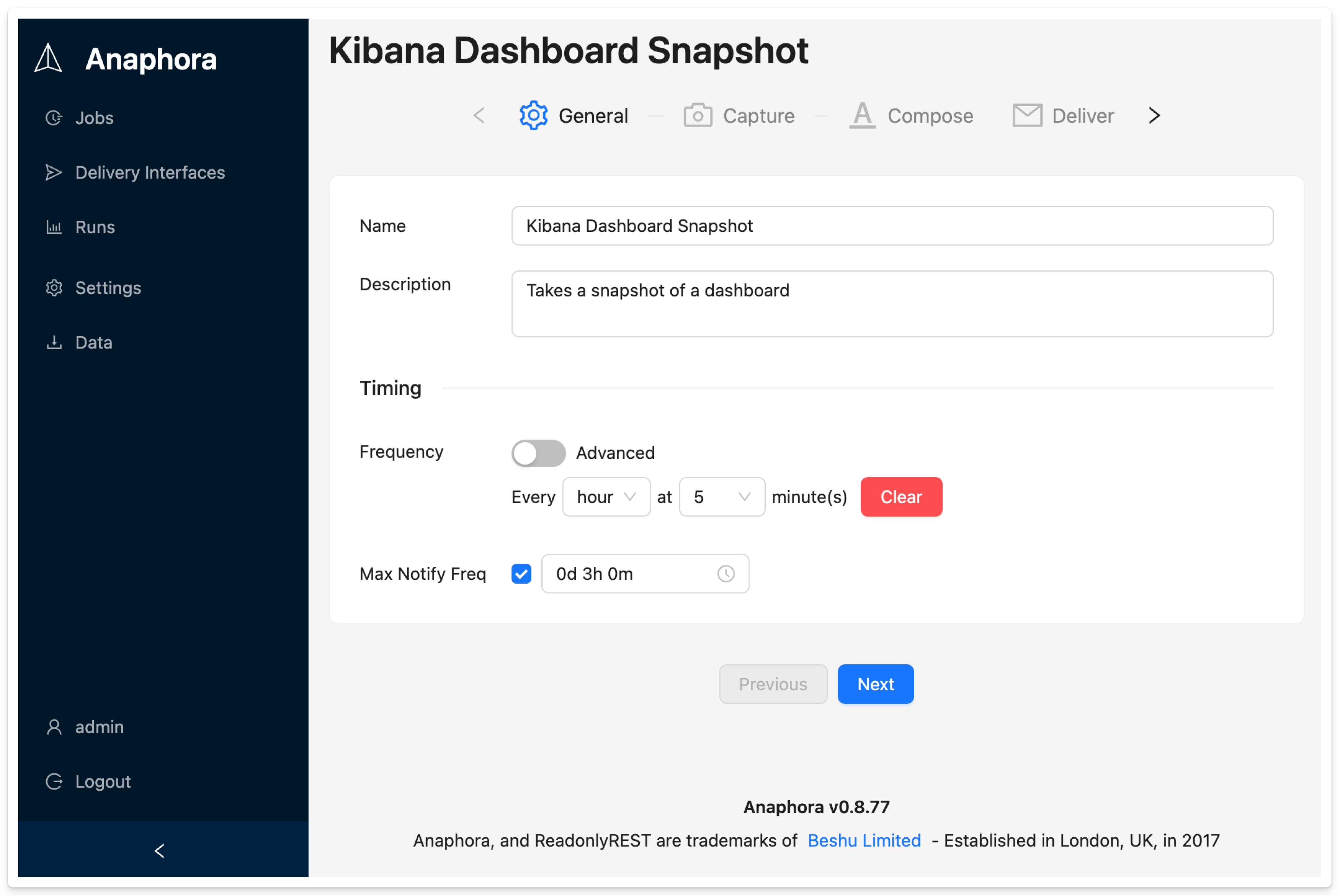Click the Anaphora logo icon
Screen dimensions: 1340x896
48,58
